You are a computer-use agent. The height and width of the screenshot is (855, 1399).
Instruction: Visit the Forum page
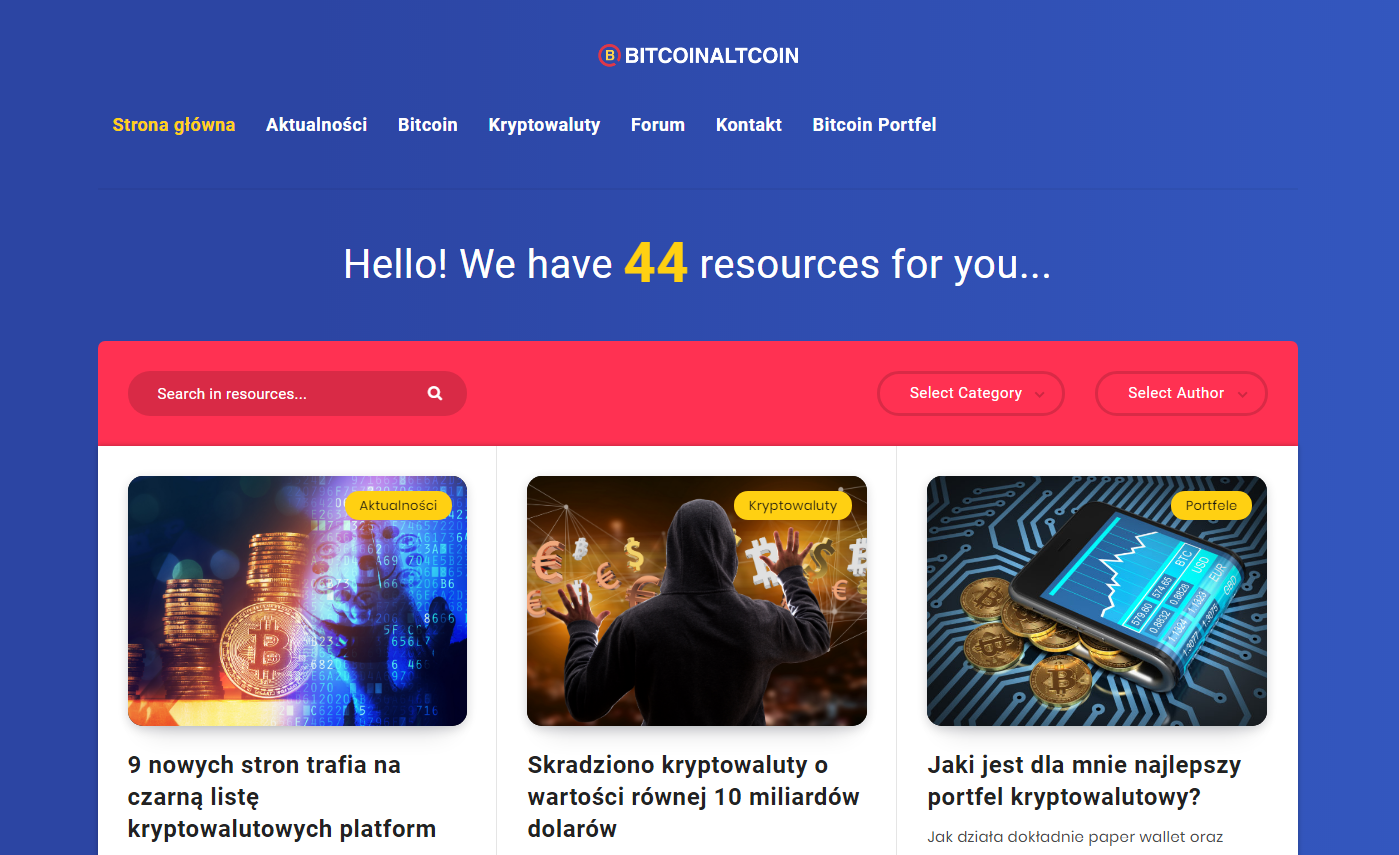658,125
